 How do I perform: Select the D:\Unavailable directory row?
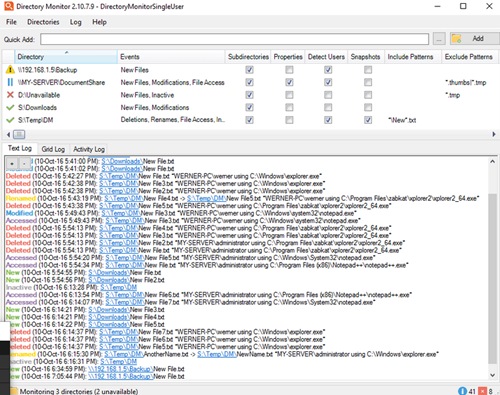(x=250, y=95)
